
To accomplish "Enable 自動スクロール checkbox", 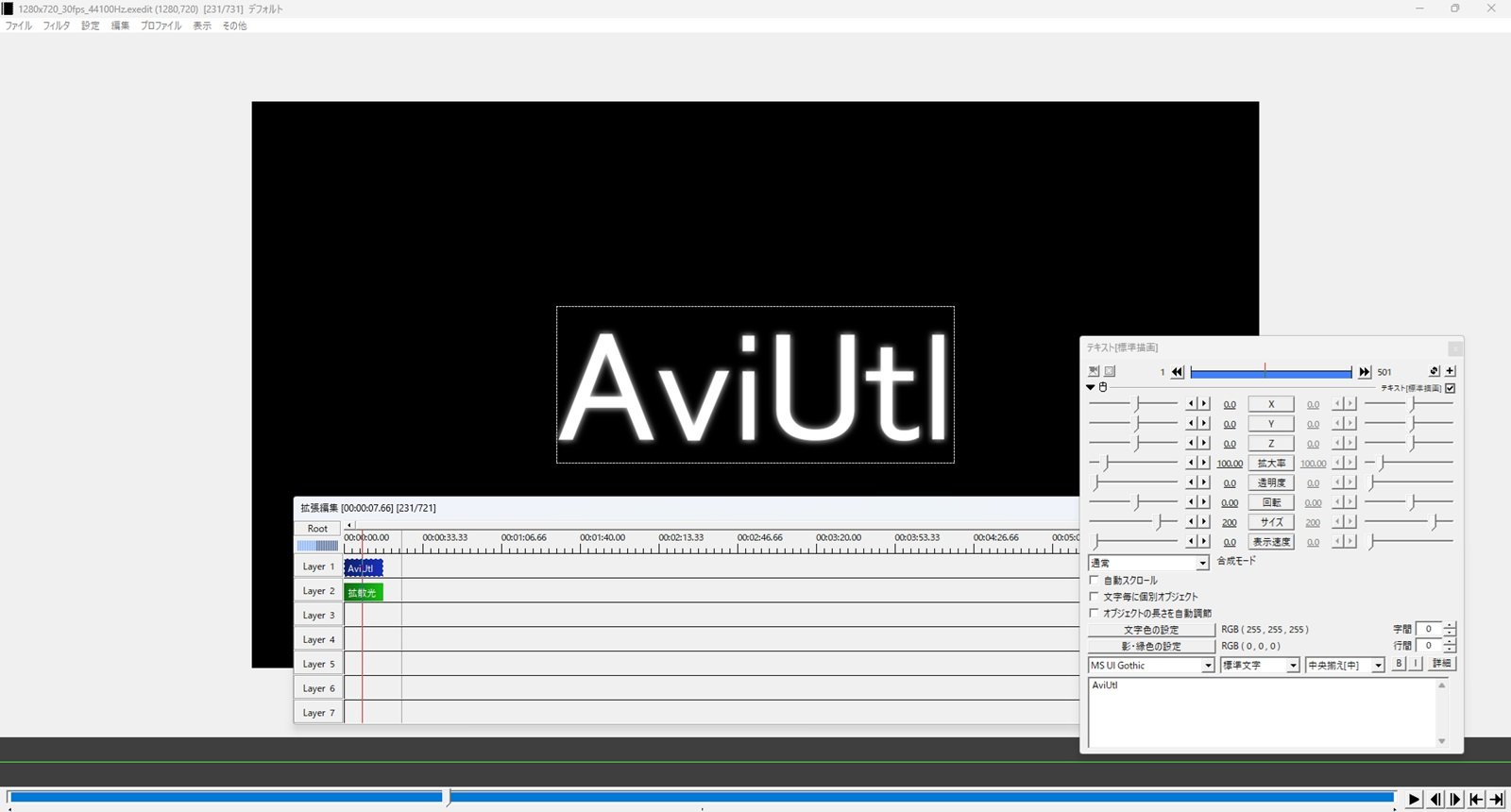I will click(x=1095, y=581).
